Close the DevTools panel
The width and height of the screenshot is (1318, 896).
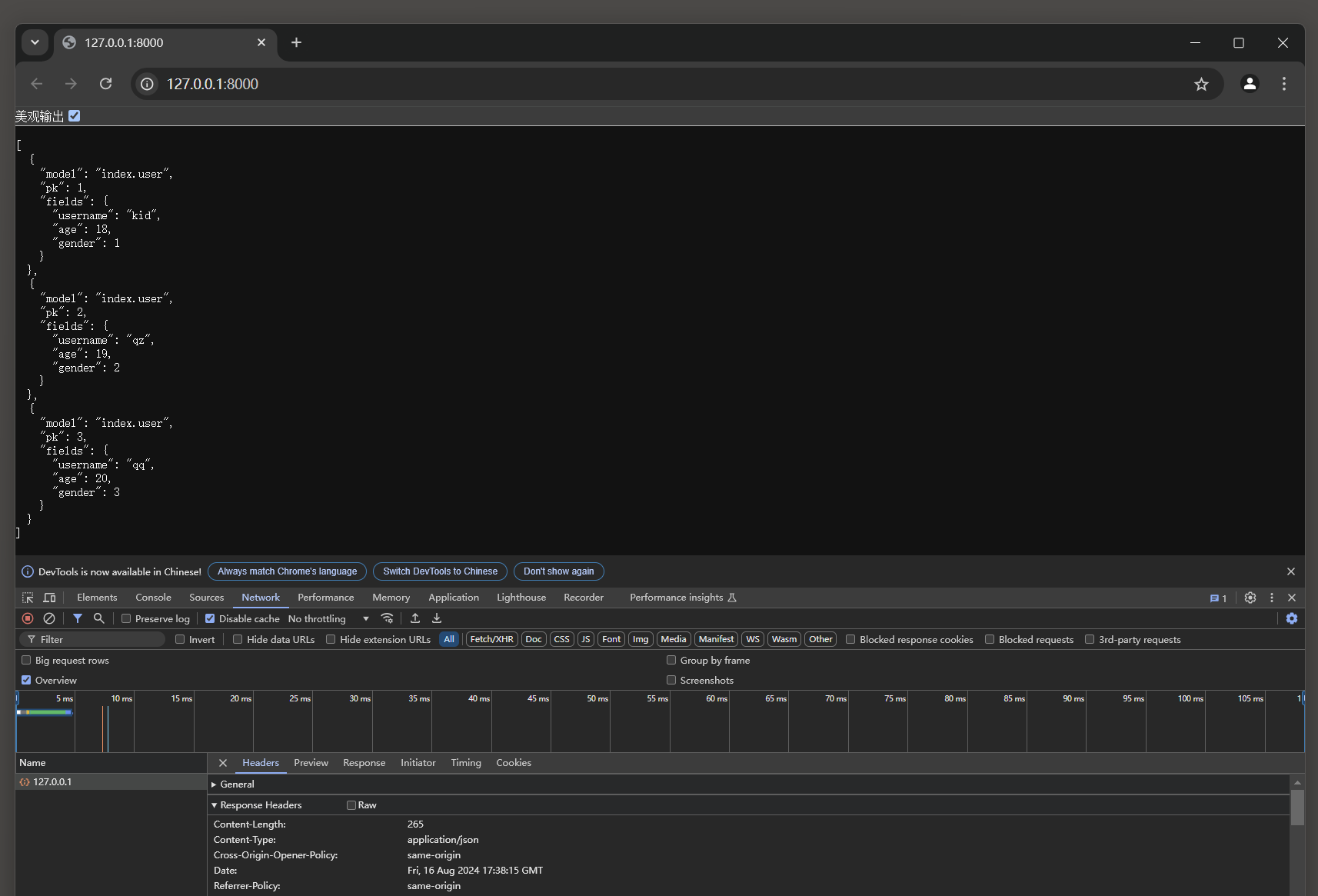1292,598
